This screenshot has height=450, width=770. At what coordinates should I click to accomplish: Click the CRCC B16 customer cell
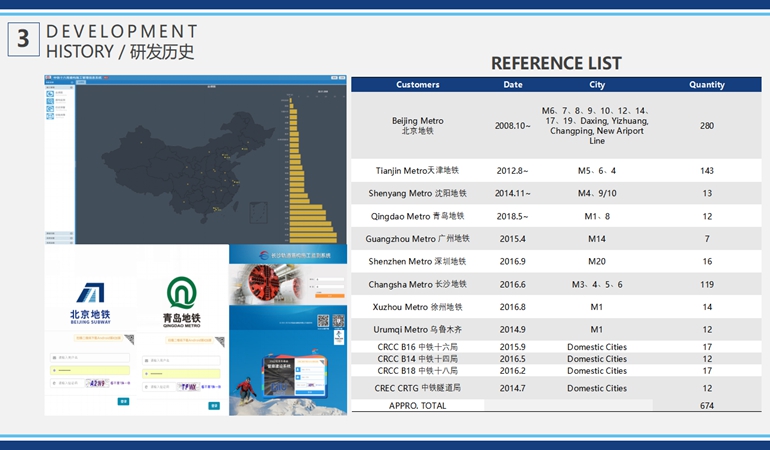pyautogui.click(x=417, y=347)
